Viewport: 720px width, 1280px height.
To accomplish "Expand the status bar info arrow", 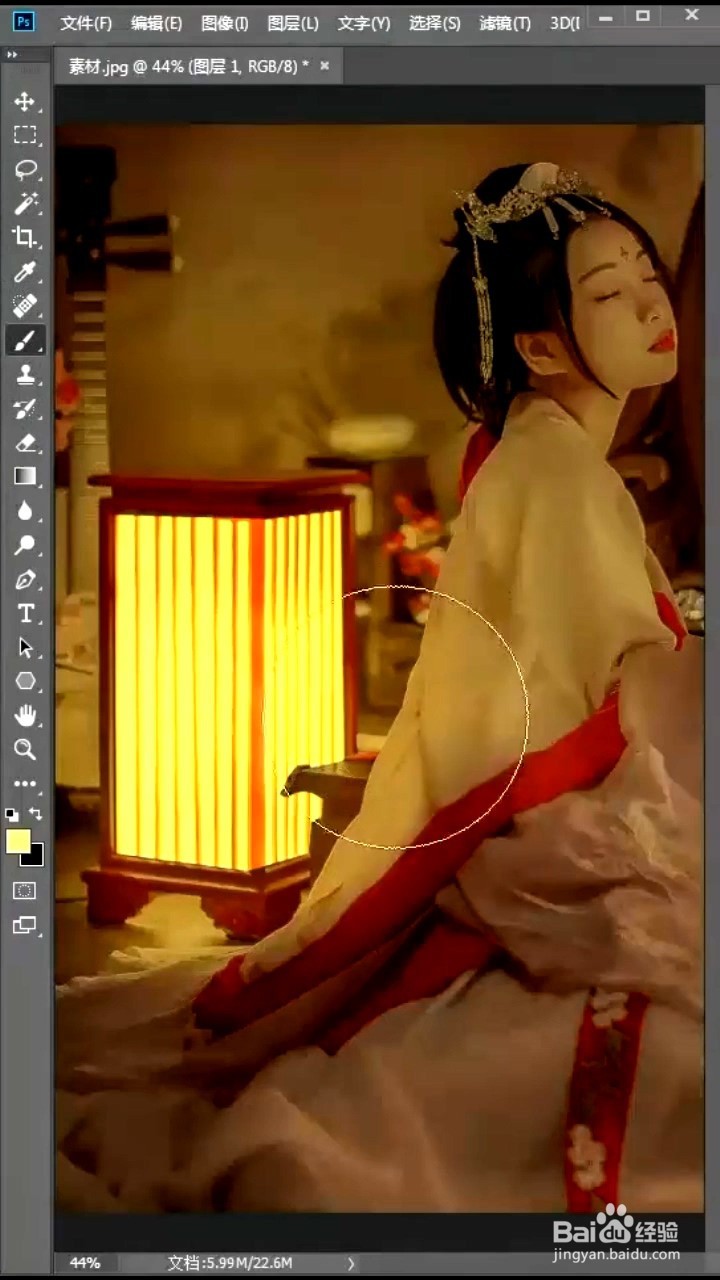I will click(351, 1263).
